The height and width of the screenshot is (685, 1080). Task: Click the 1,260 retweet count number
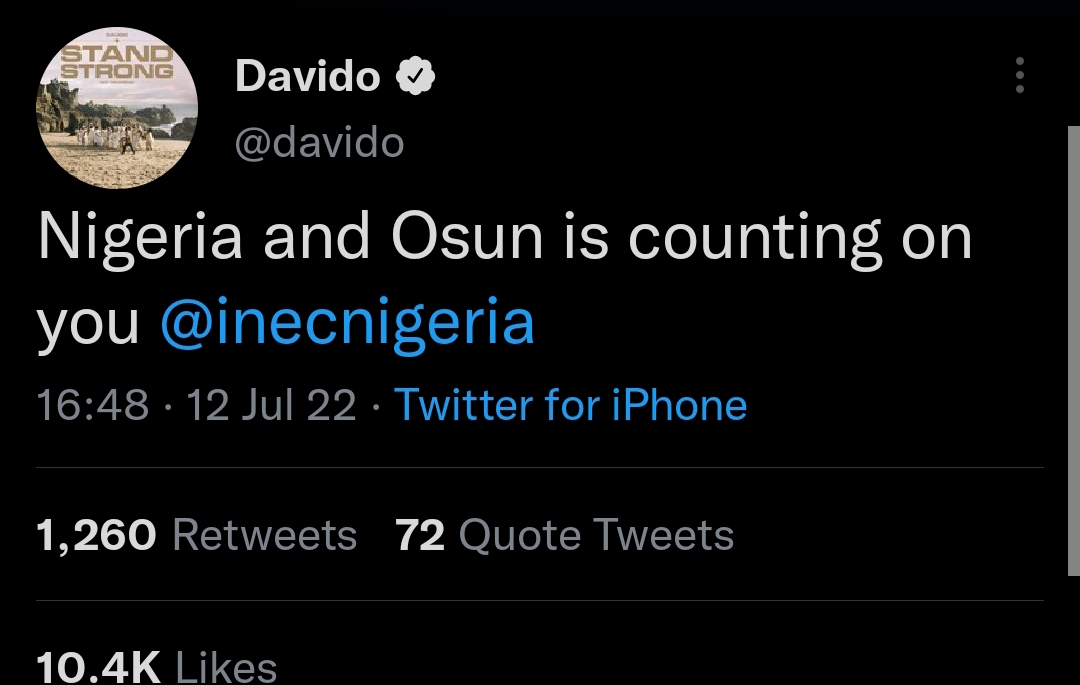pos(96,535)
